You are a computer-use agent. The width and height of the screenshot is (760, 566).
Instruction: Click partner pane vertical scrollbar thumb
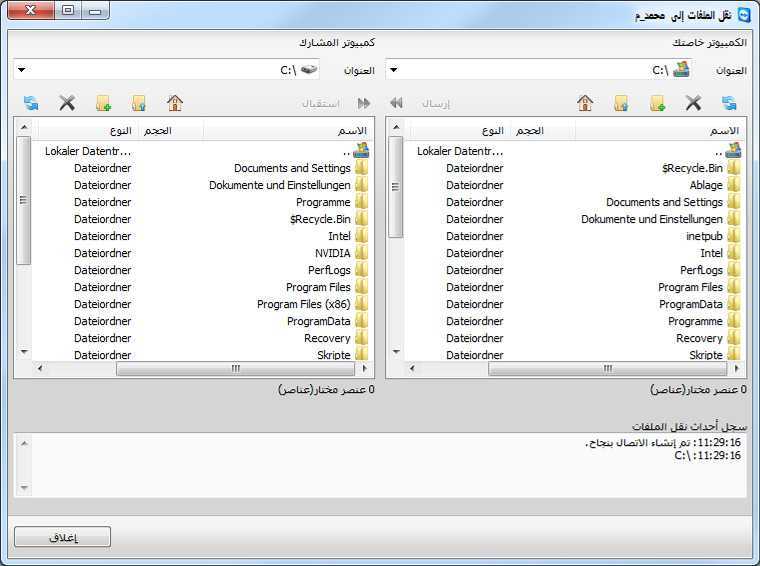(x=23, y=200)
